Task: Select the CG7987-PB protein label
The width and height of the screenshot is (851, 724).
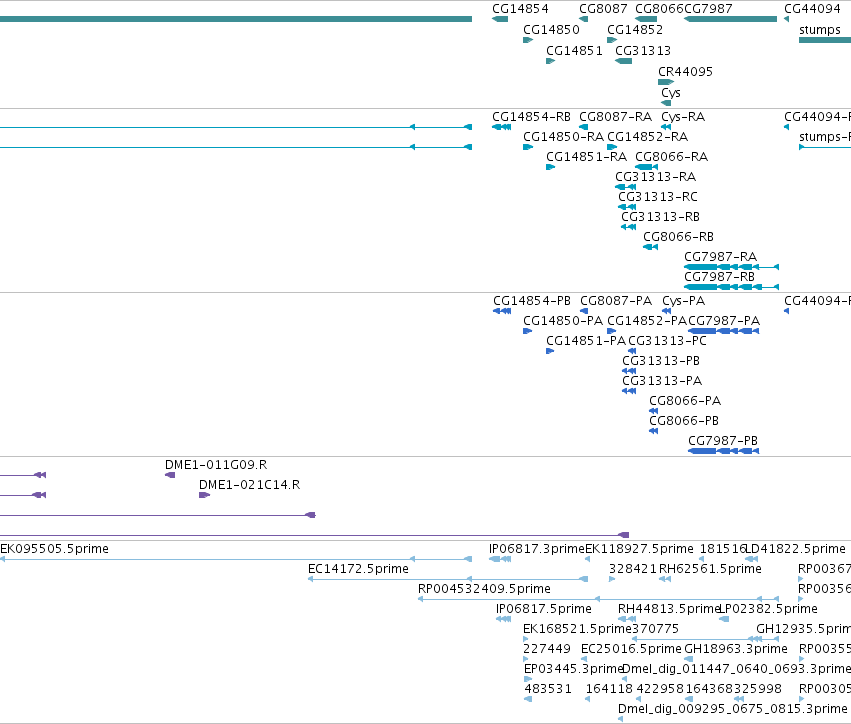Action: pos(723,441)
